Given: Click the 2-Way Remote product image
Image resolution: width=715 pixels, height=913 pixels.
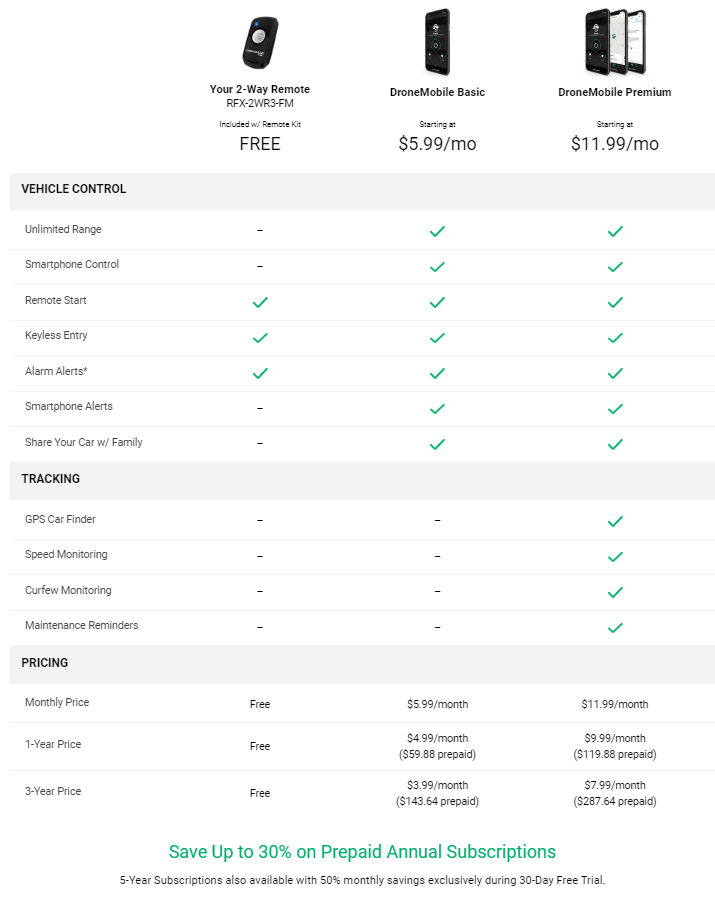Looking at the screenshot, I should 260,43.
